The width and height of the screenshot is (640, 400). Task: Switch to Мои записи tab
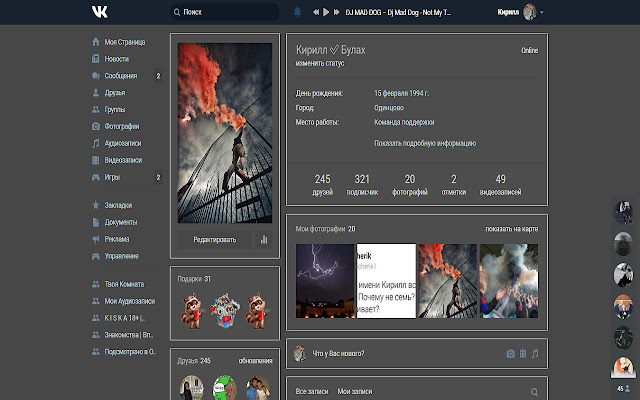pyautogui.click(x=355, y=391)
